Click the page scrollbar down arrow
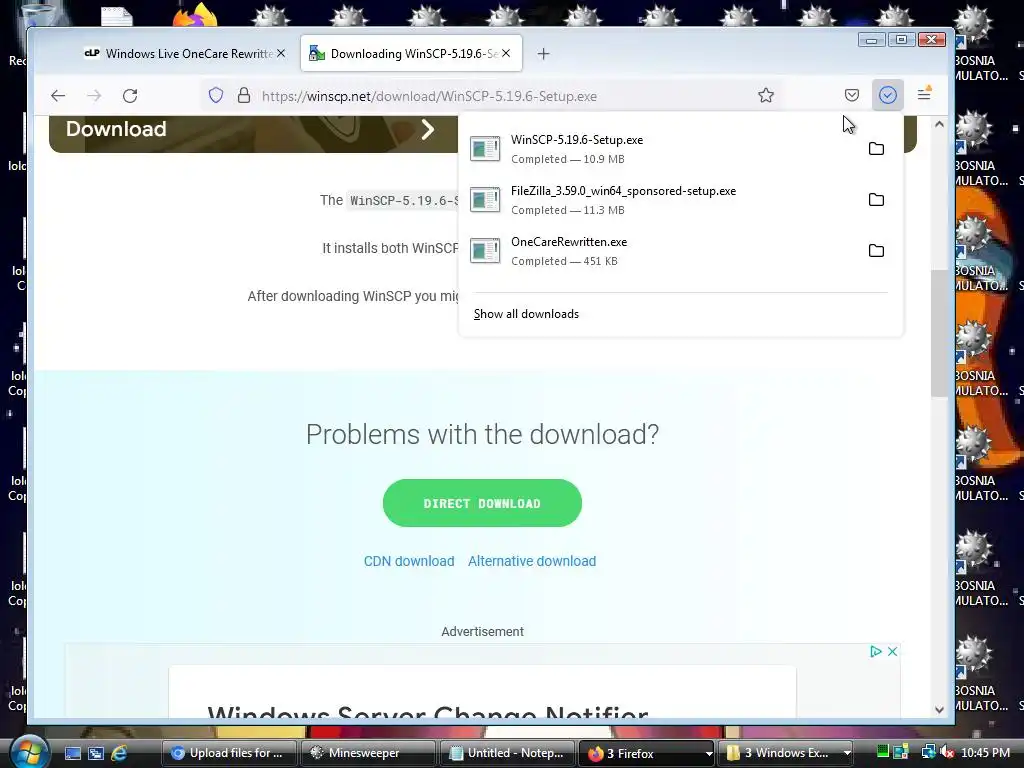 (939, 710)
